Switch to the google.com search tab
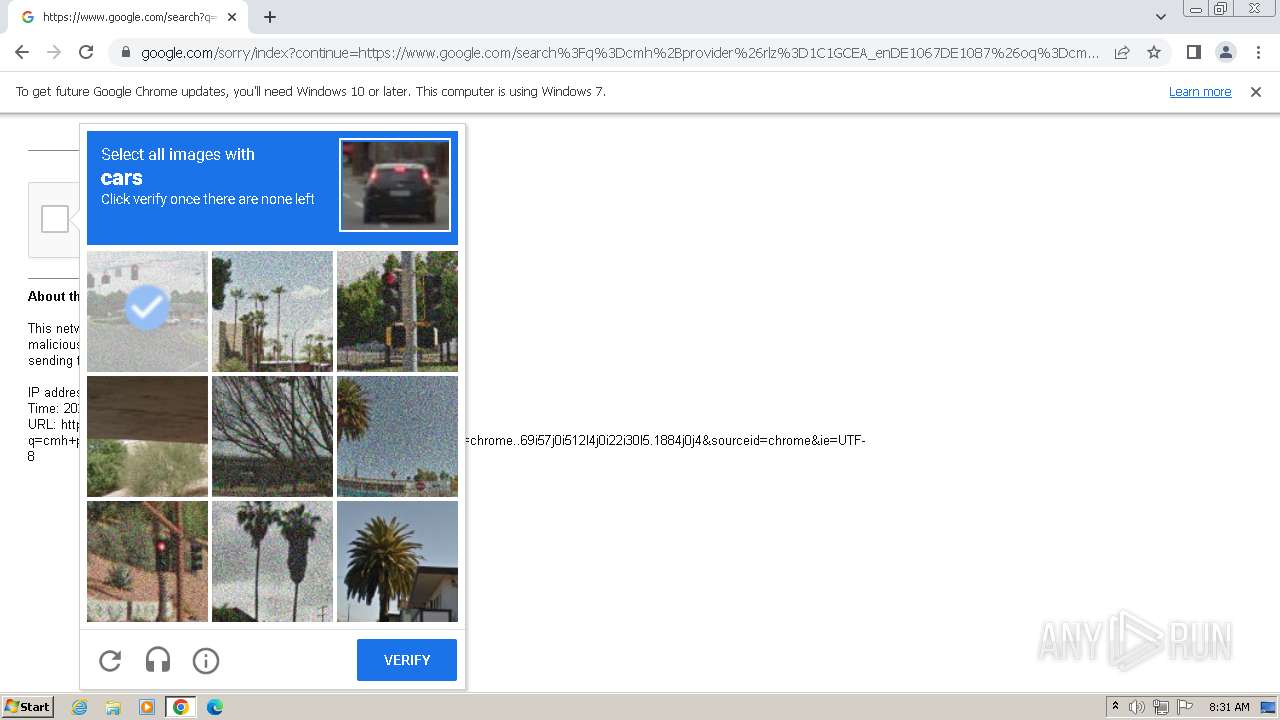This screenshot has width=1280, height=720. [128, 17]
